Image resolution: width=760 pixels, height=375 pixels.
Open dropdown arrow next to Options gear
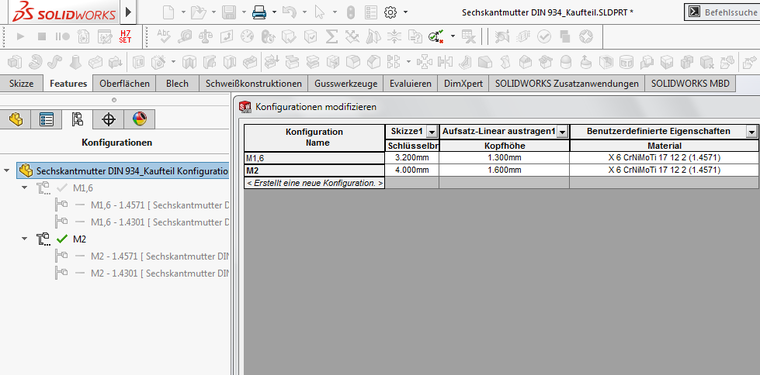pyautogui.click(x=405, y=13)
